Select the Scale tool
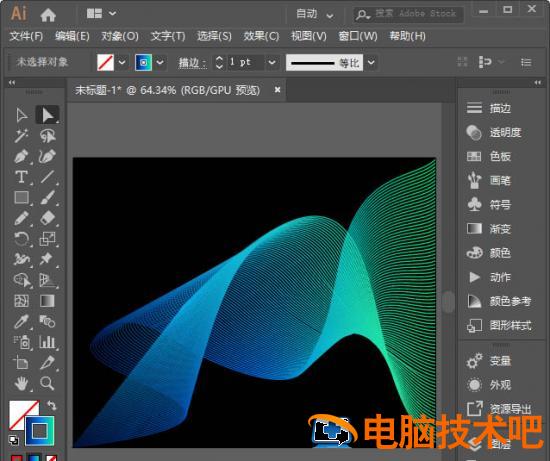This screenshot has width=550, height=461. click(47, 239)
